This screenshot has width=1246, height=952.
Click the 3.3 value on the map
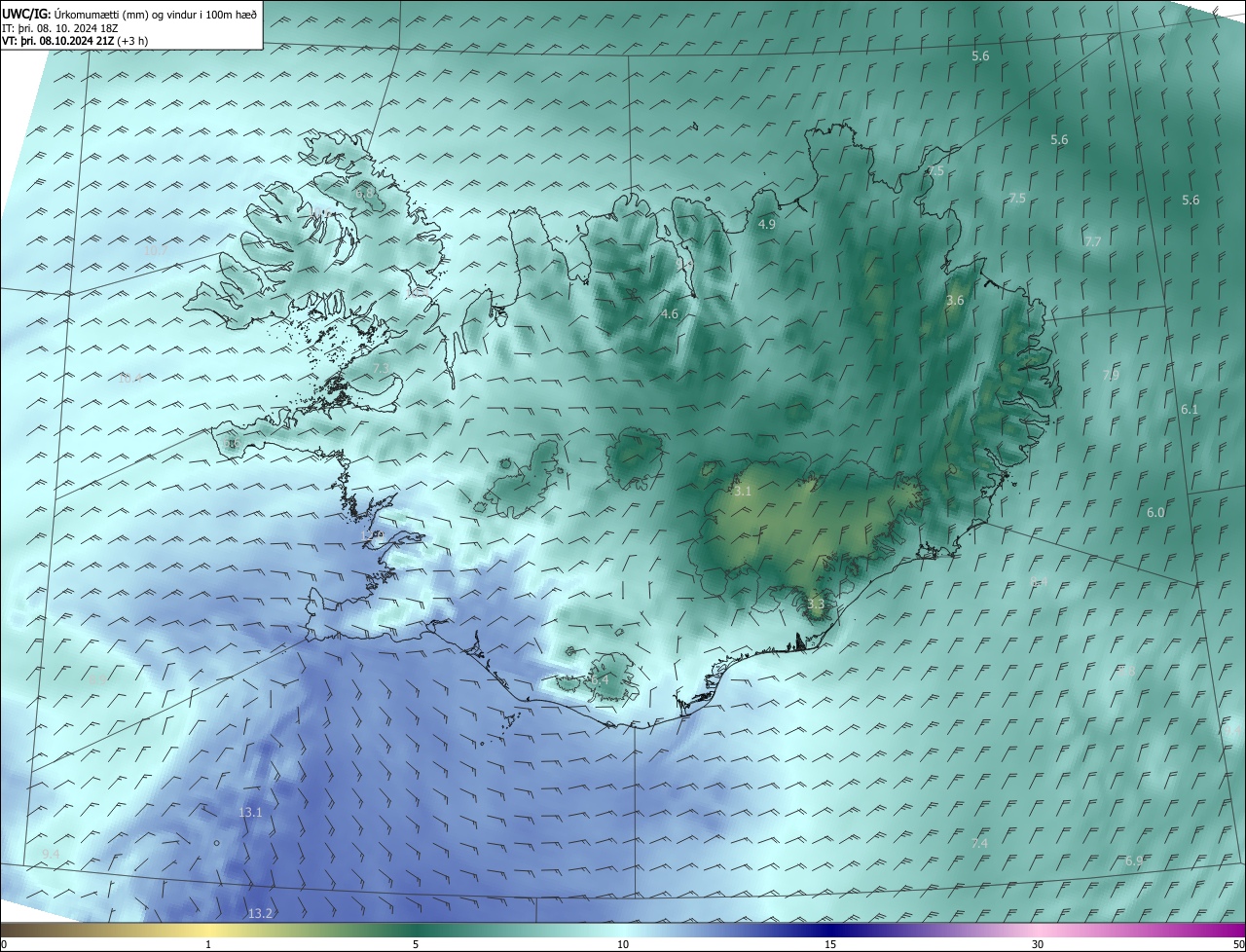(816, 604)
